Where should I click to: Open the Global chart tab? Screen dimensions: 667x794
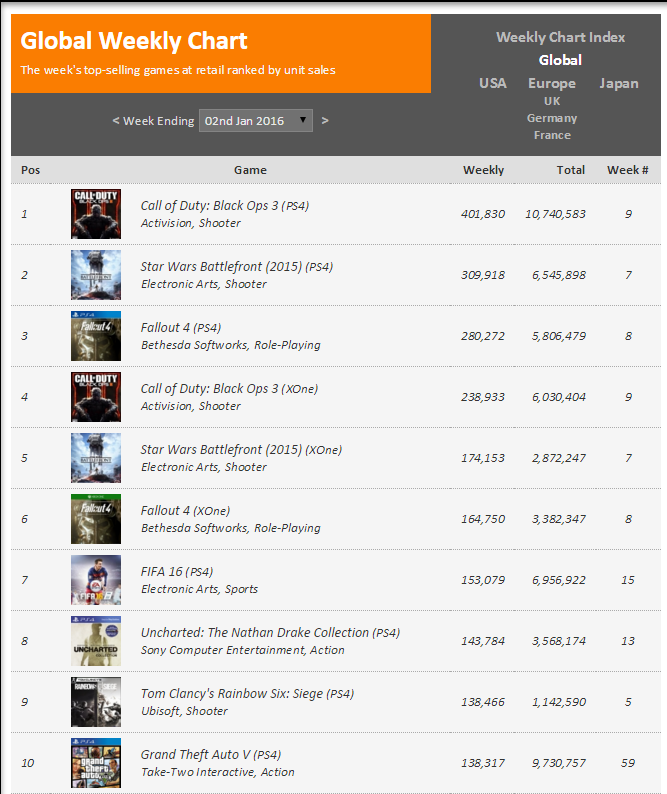pos(560,60)
